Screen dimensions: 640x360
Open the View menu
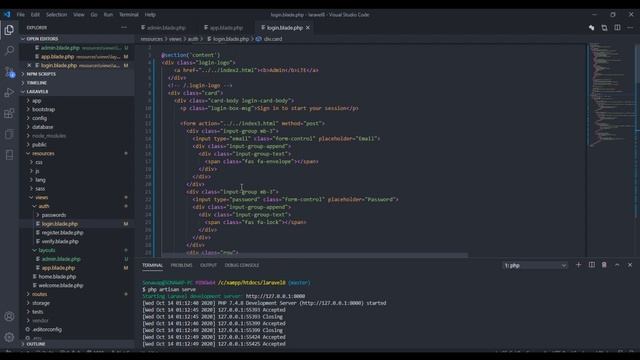click(x=79, y=14)
